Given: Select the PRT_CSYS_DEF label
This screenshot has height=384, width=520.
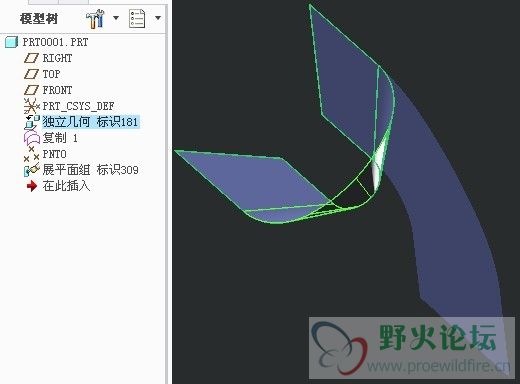Looking at the screenshot, I should point(78,106).
